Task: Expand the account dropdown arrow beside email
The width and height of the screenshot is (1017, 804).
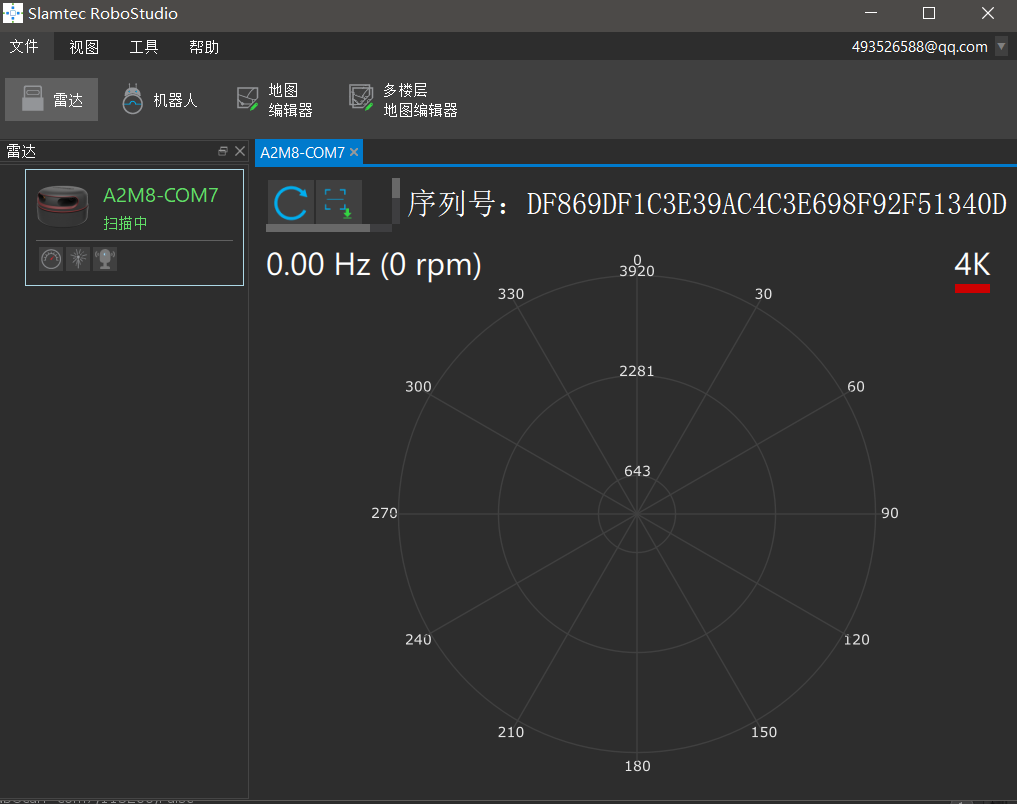Action: (x=1001, y=46)
